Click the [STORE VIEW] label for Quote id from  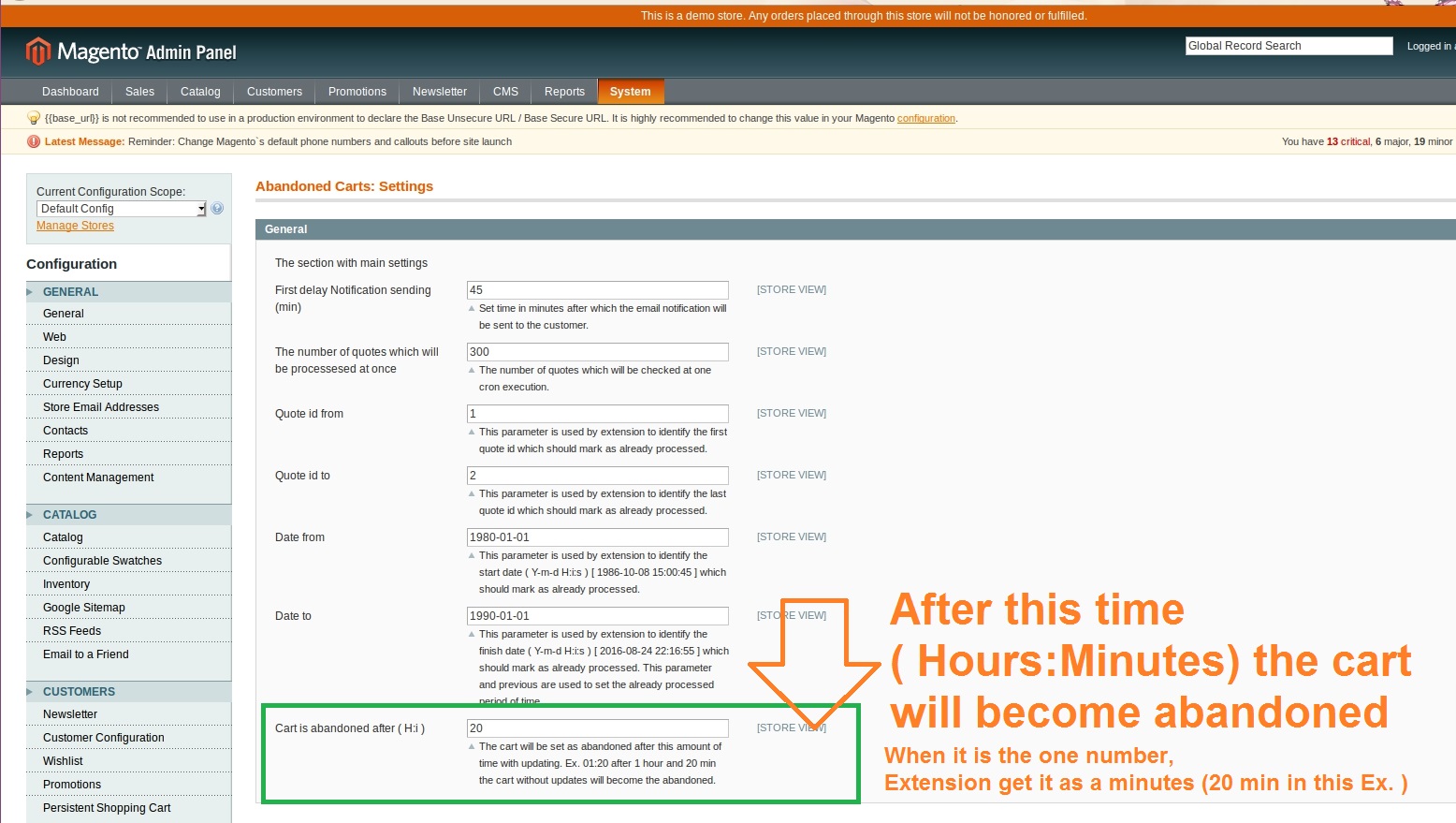point(792,413)
